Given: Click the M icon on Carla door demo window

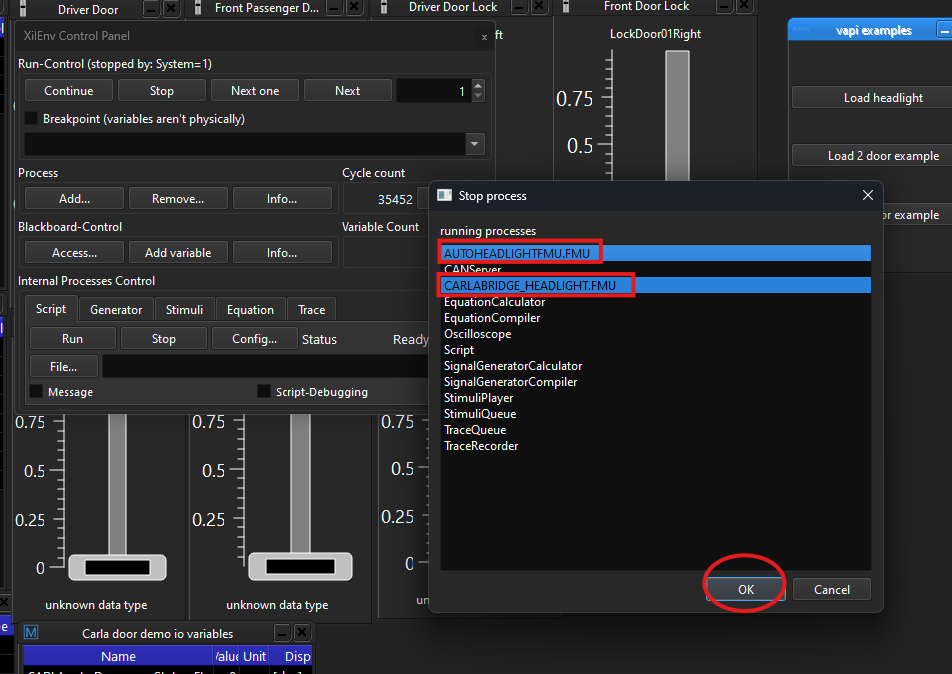Looking at the screenshot, I should [x=31, y=632].
